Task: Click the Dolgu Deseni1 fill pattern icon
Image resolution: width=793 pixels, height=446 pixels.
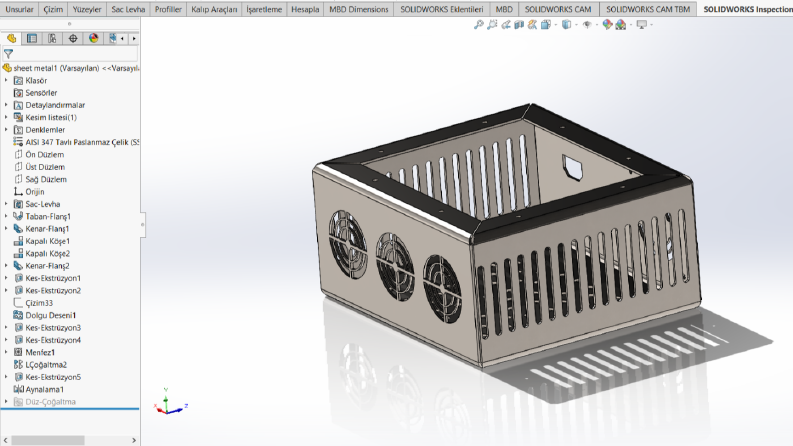Action: tap(18, 315)
